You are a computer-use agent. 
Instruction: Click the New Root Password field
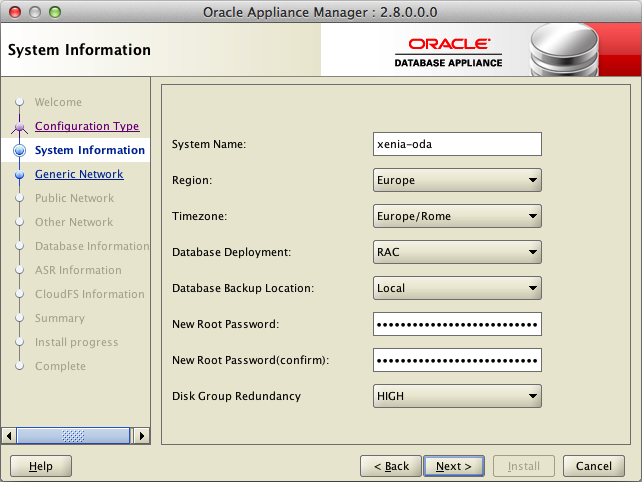tap(457, 324)
